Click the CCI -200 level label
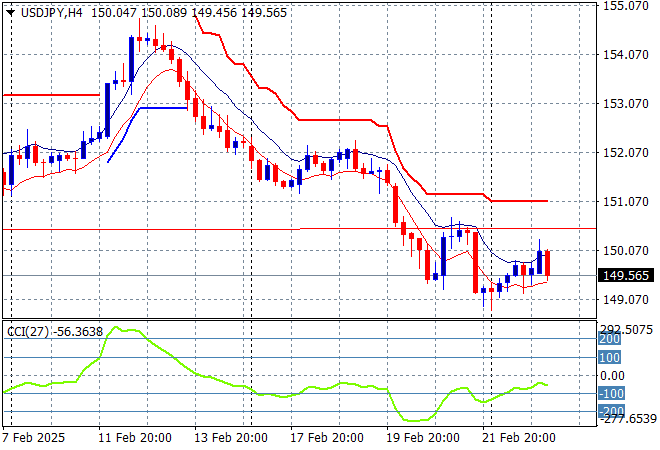Screen dimensions: 660x450 coord(611,411)
